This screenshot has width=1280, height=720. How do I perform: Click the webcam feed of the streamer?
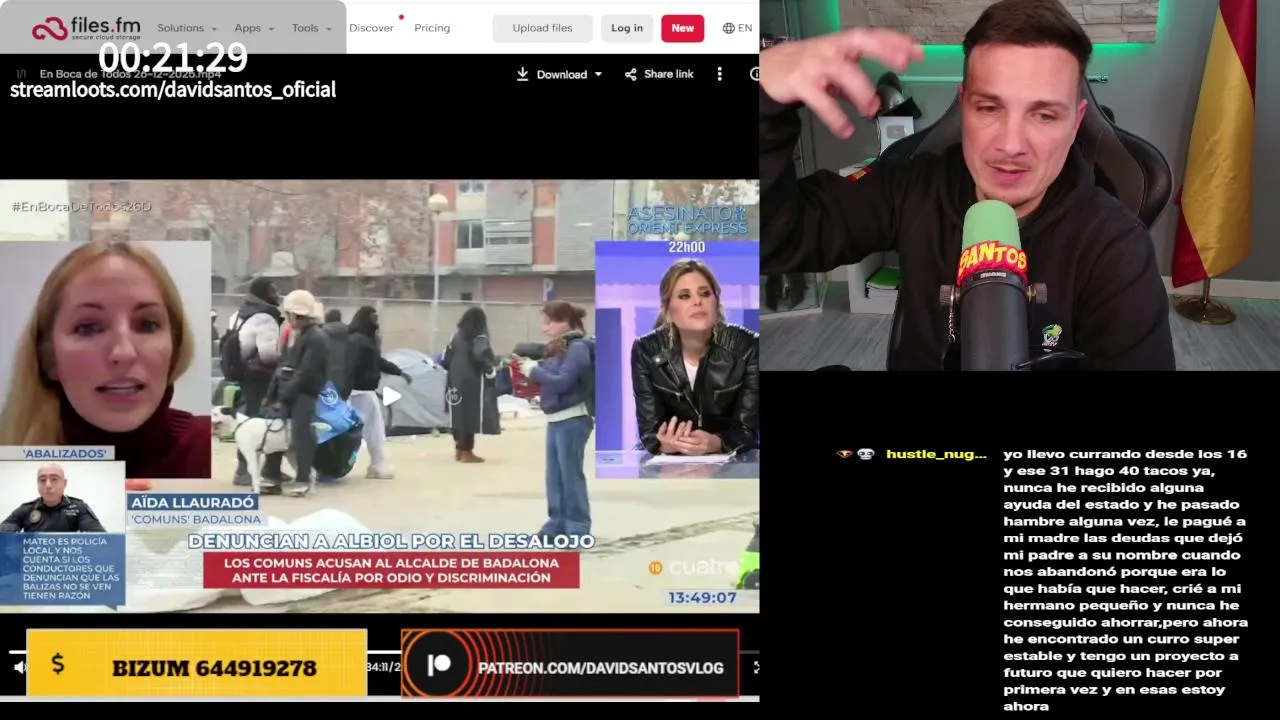1020,185
